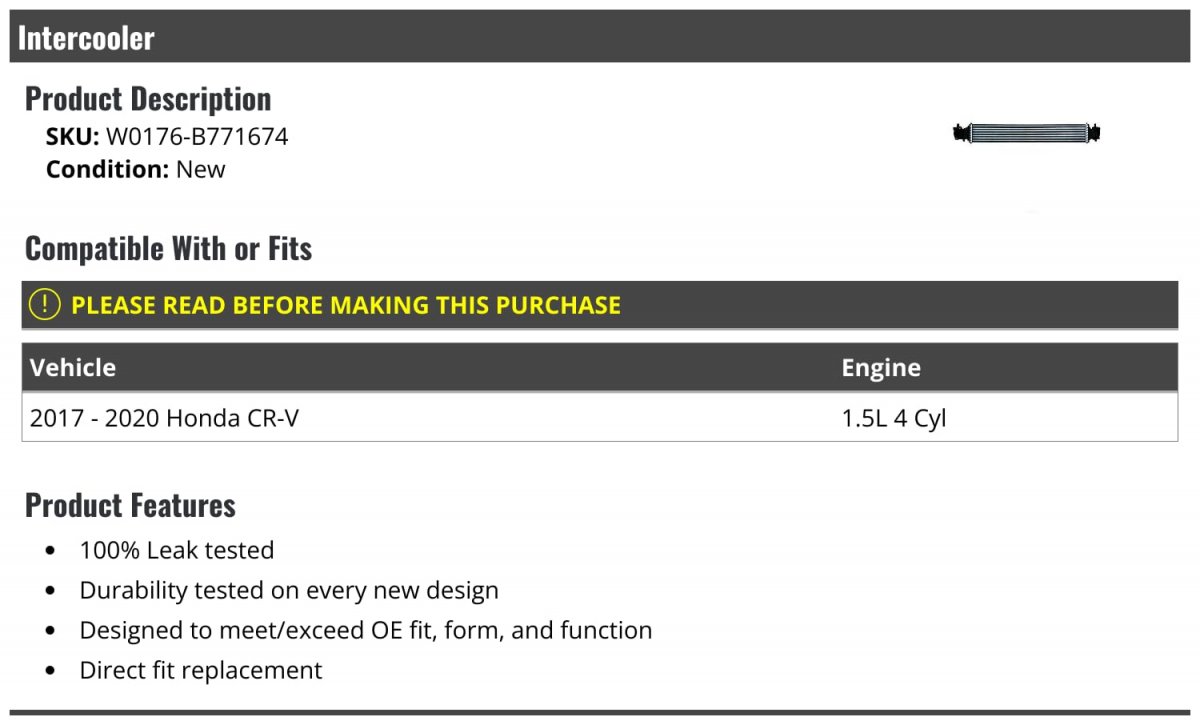Click the Designed to meet/exceed OE feature
This screenshot has height=725, width=1200.
[x=366, y=630]
